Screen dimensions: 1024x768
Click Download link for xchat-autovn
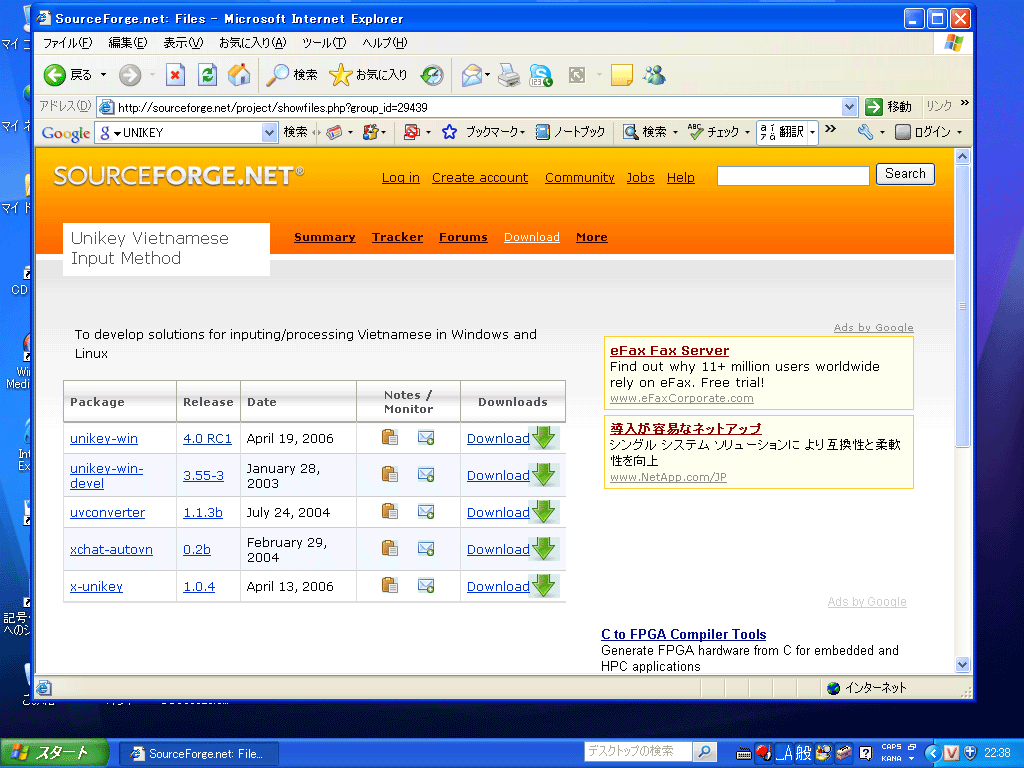click(498, 549)
